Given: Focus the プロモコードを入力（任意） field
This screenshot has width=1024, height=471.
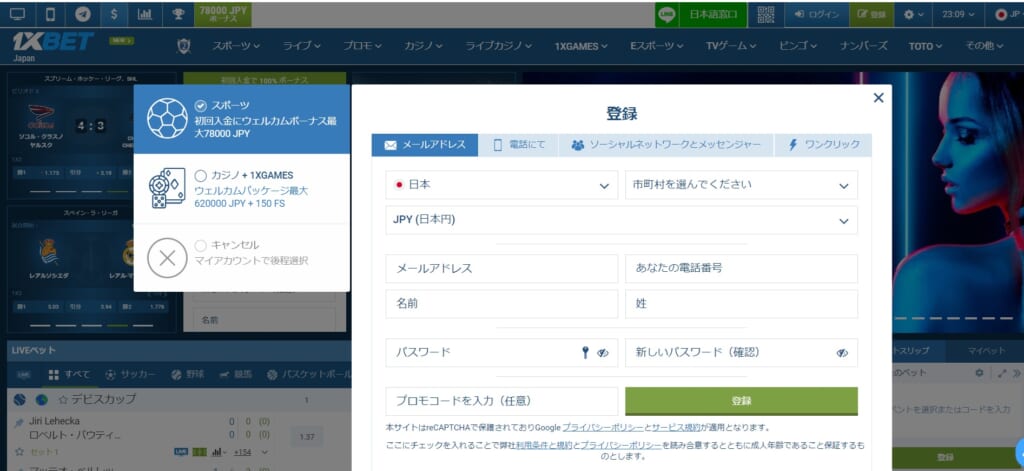Looking at the screenshot, I should [502, 401].
